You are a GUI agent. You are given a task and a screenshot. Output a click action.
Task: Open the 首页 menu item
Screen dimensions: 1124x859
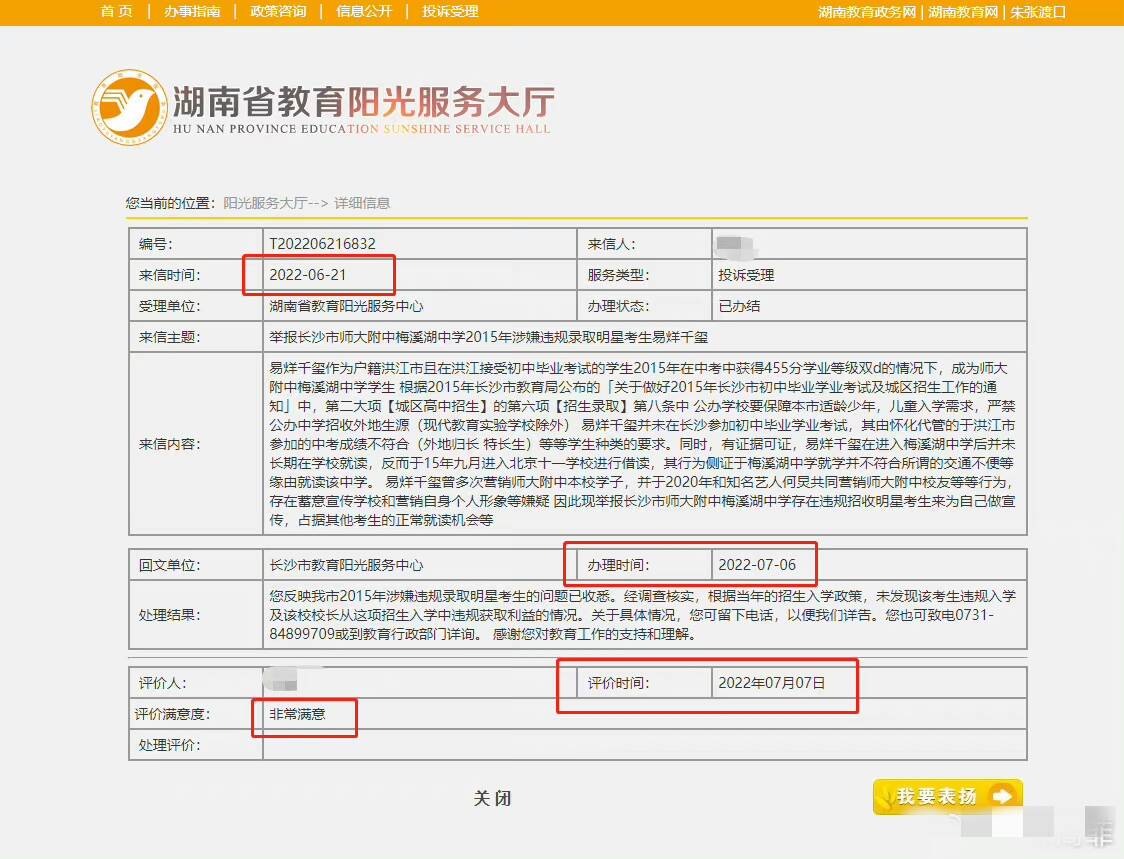(x=116, y=12)
